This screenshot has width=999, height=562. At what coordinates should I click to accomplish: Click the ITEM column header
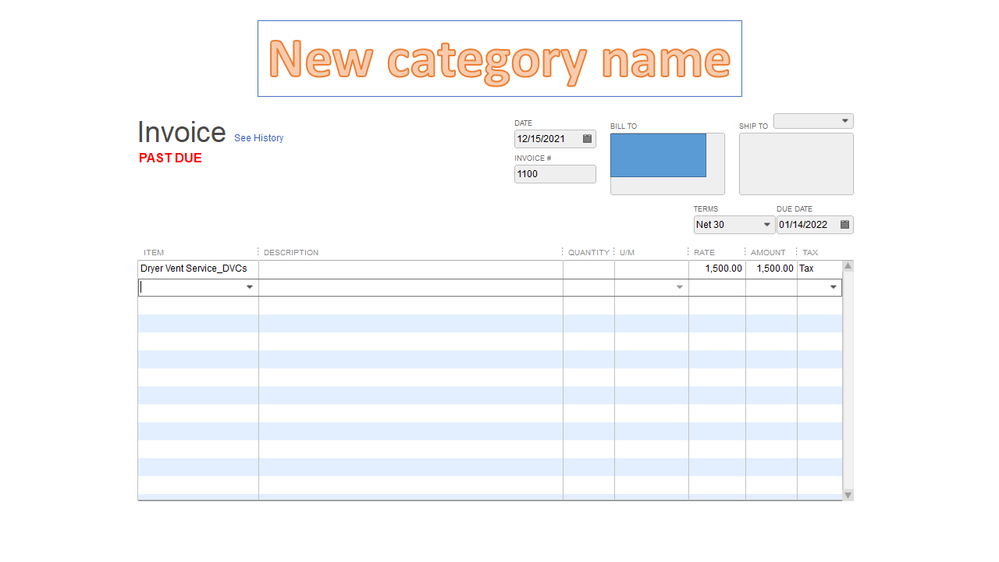click(154, 252)
